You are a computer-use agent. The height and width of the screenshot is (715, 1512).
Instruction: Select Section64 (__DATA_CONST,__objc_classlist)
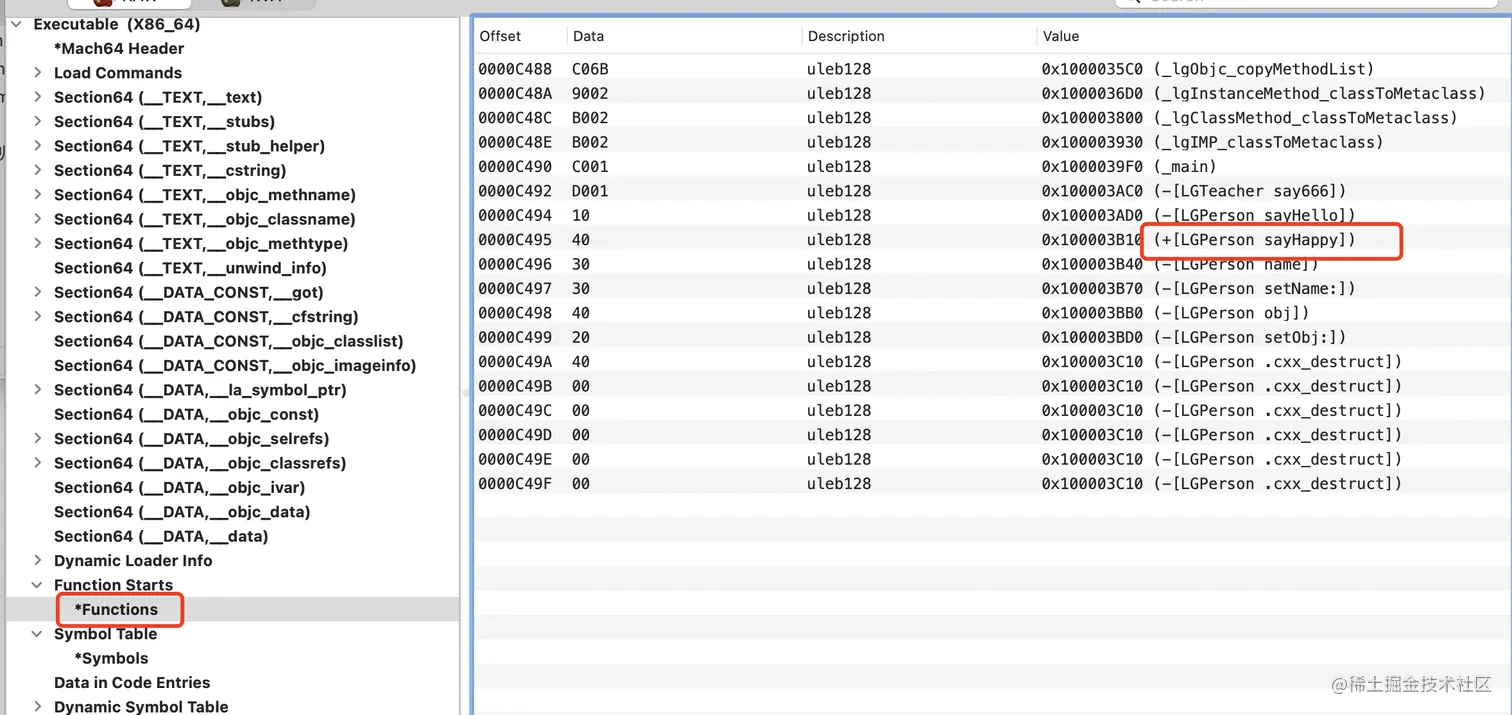[229, 341]
